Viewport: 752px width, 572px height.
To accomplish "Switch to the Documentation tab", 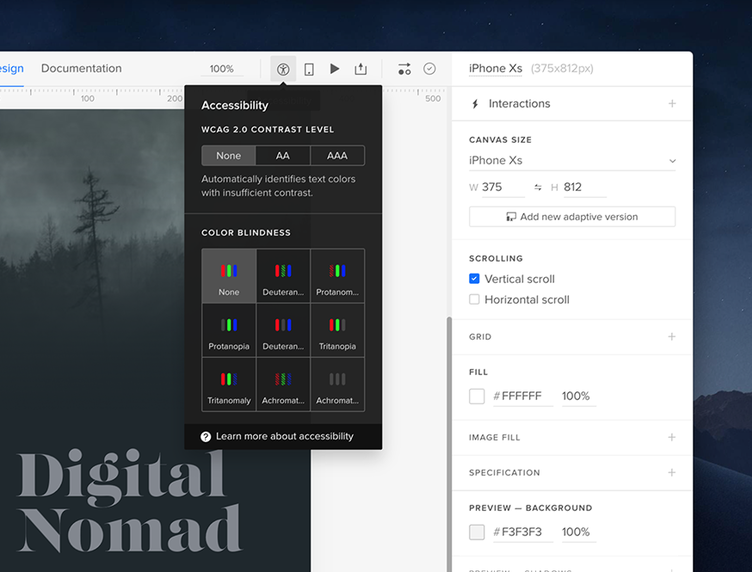I will pyautogui.click(x=81, y=68).
